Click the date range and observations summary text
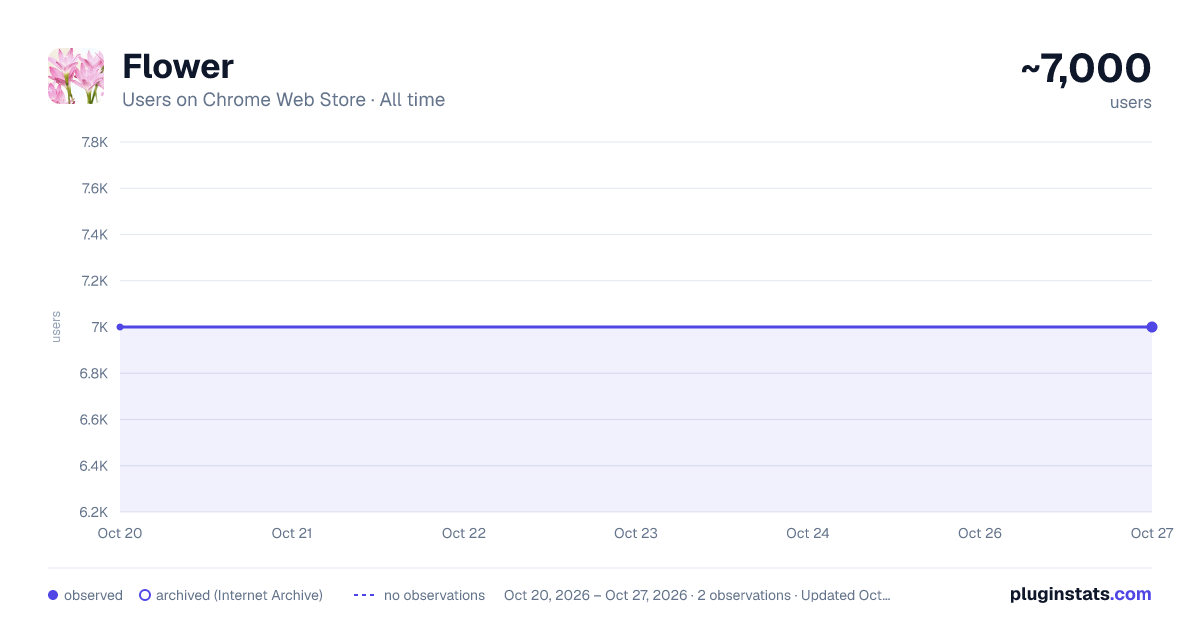The height and width of the screenshot is (630, 1200). (697, 595)
